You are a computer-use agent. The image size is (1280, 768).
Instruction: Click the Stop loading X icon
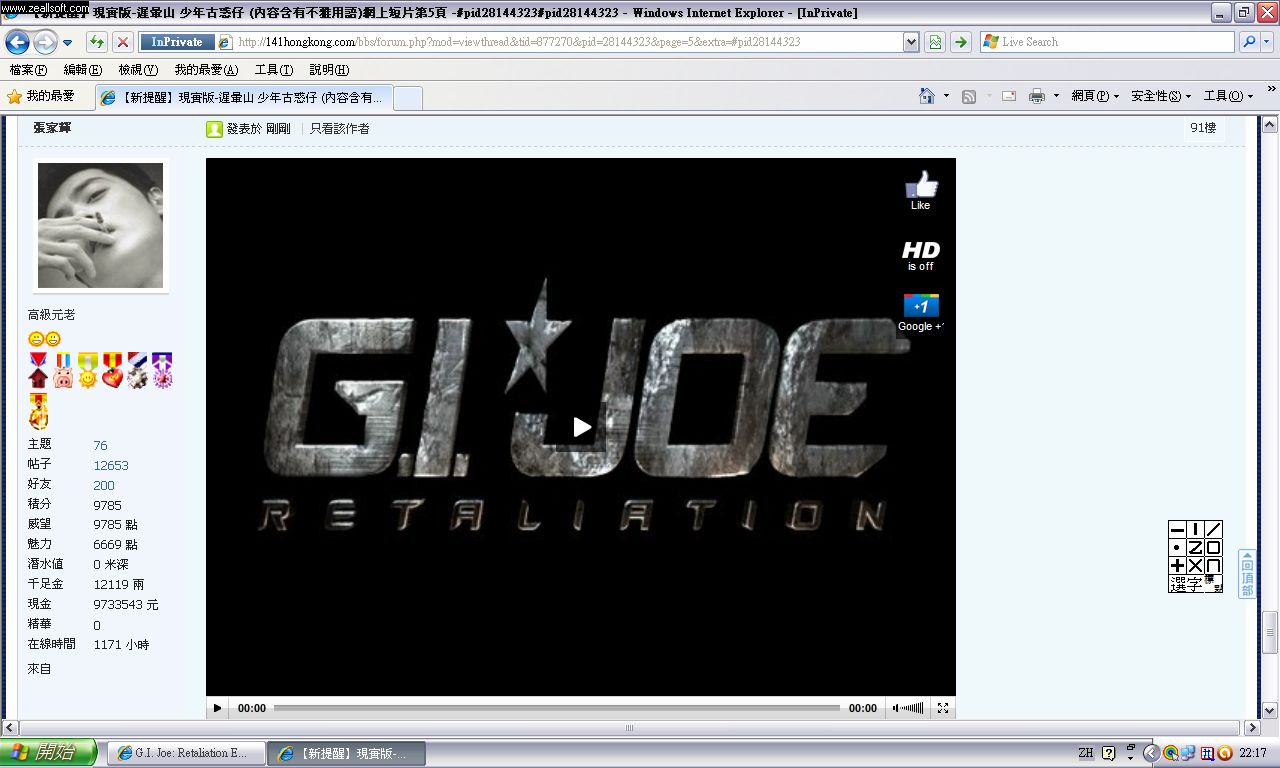tap(122, 42)
